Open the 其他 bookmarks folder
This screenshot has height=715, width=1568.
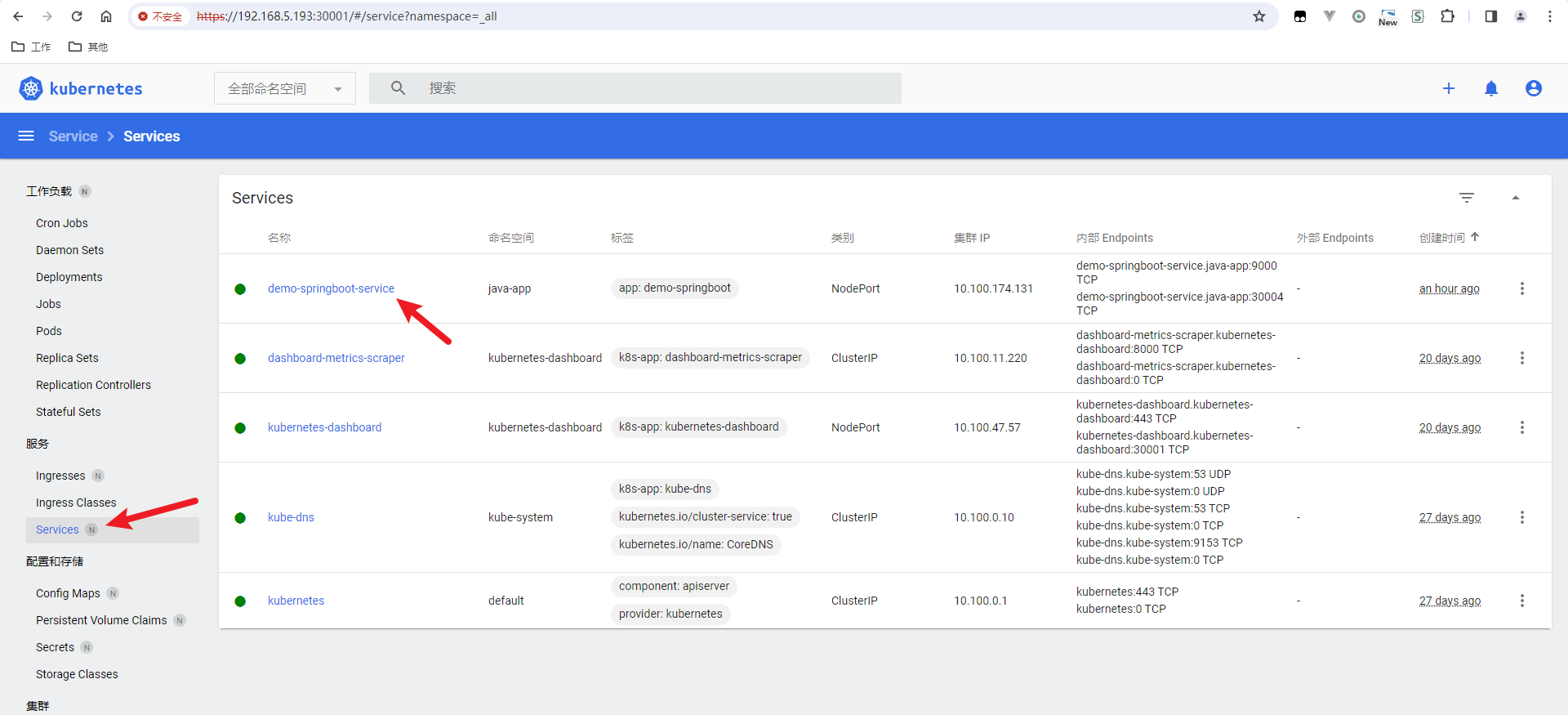click(88, 47)
